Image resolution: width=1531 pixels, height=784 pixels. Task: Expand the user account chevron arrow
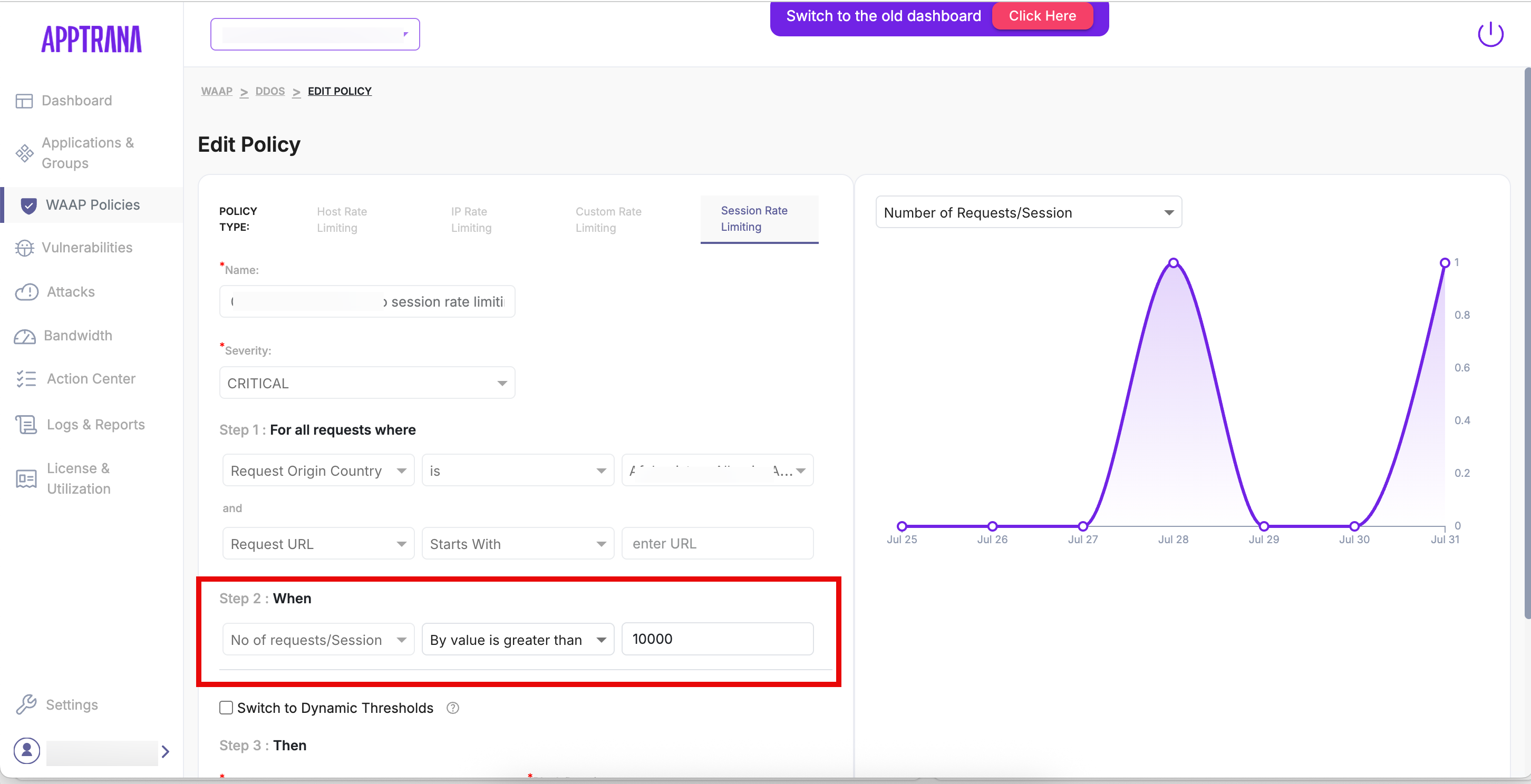point(165,751)
